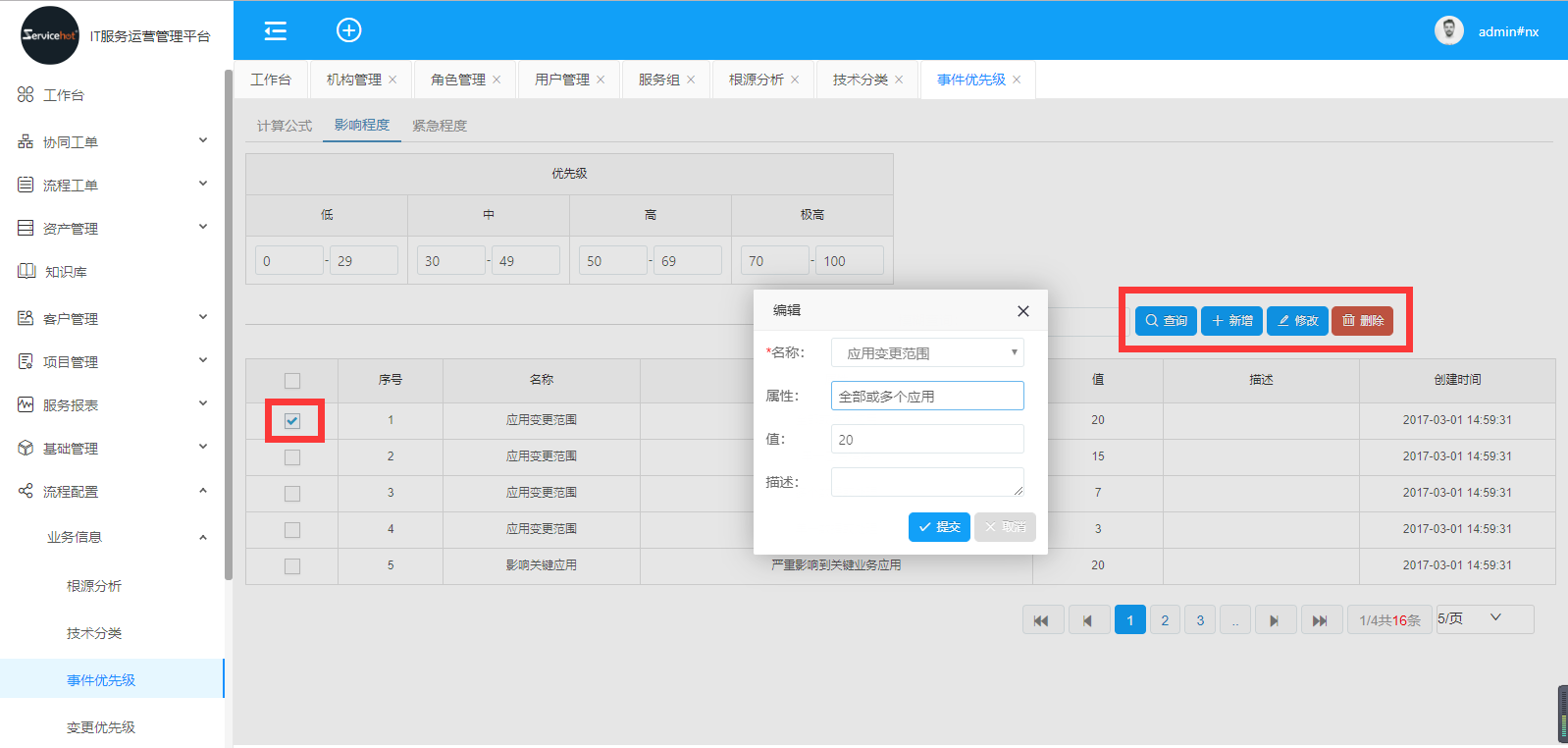Click the circled plus icon in header
This screenshot has width=1568, height=748.
[348, 30]
